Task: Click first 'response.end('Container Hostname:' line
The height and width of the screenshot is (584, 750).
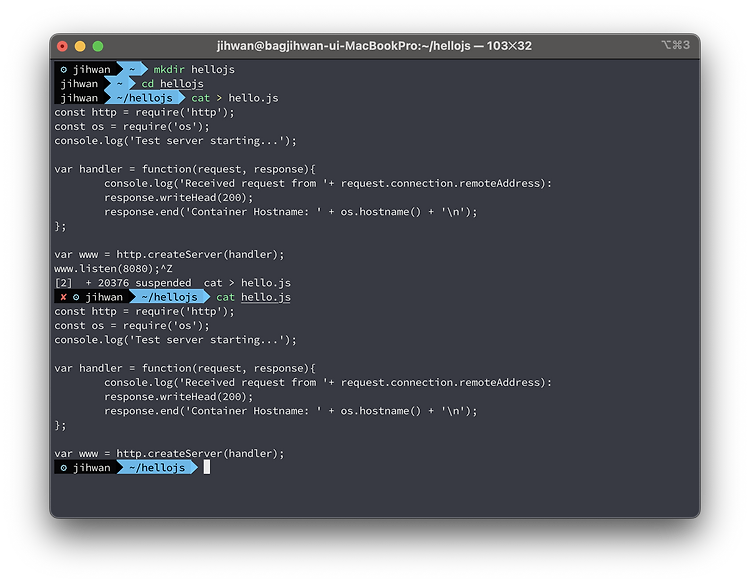Action: (x=290, y=212)
